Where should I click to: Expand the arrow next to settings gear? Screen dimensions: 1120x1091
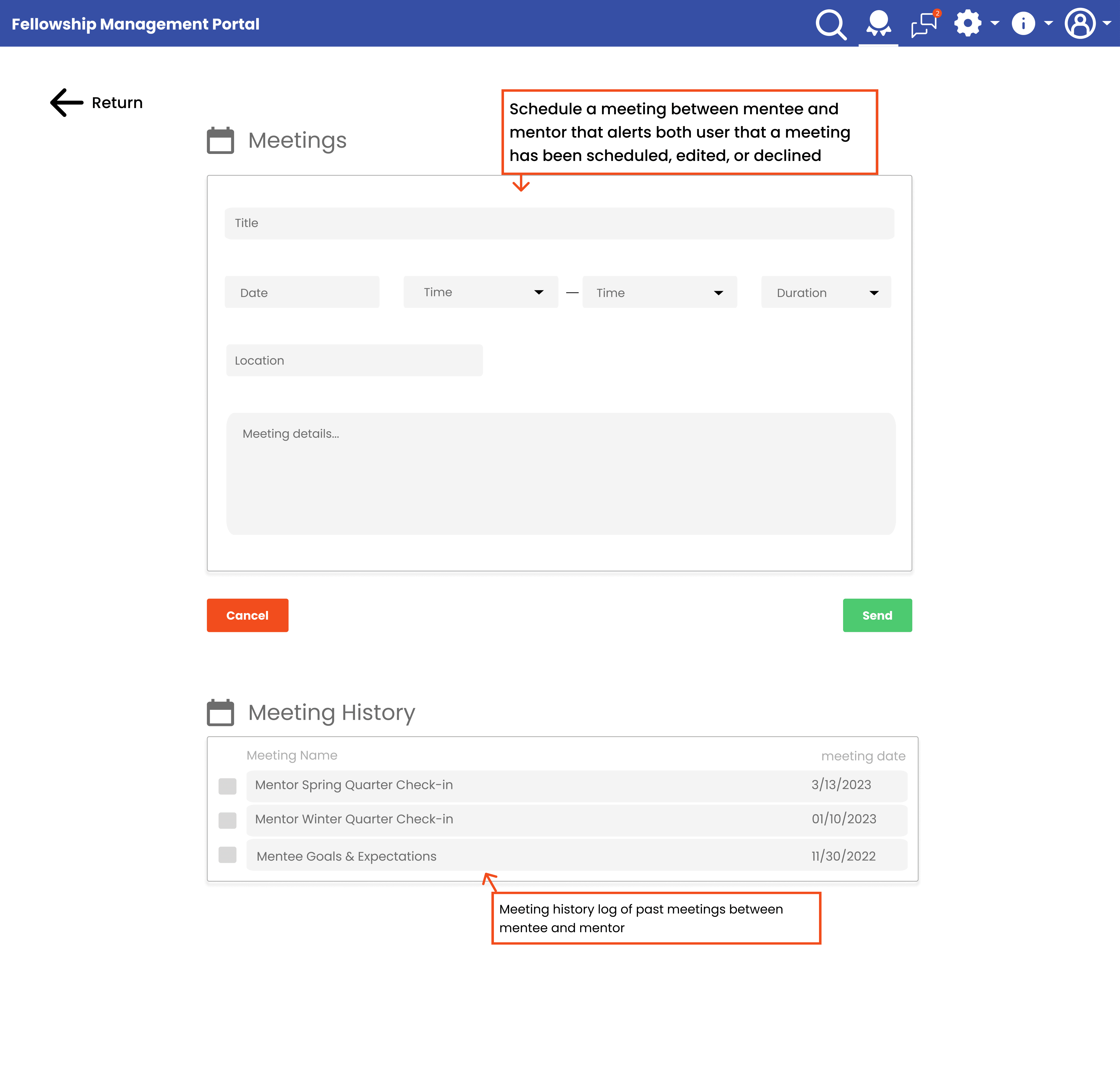point(995,24)
